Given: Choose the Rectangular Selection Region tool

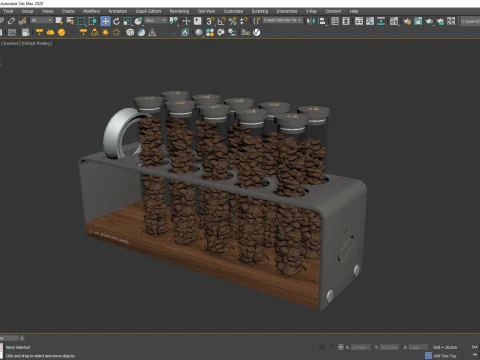Looking at the screenshot, I should click(x=81, y=21).
